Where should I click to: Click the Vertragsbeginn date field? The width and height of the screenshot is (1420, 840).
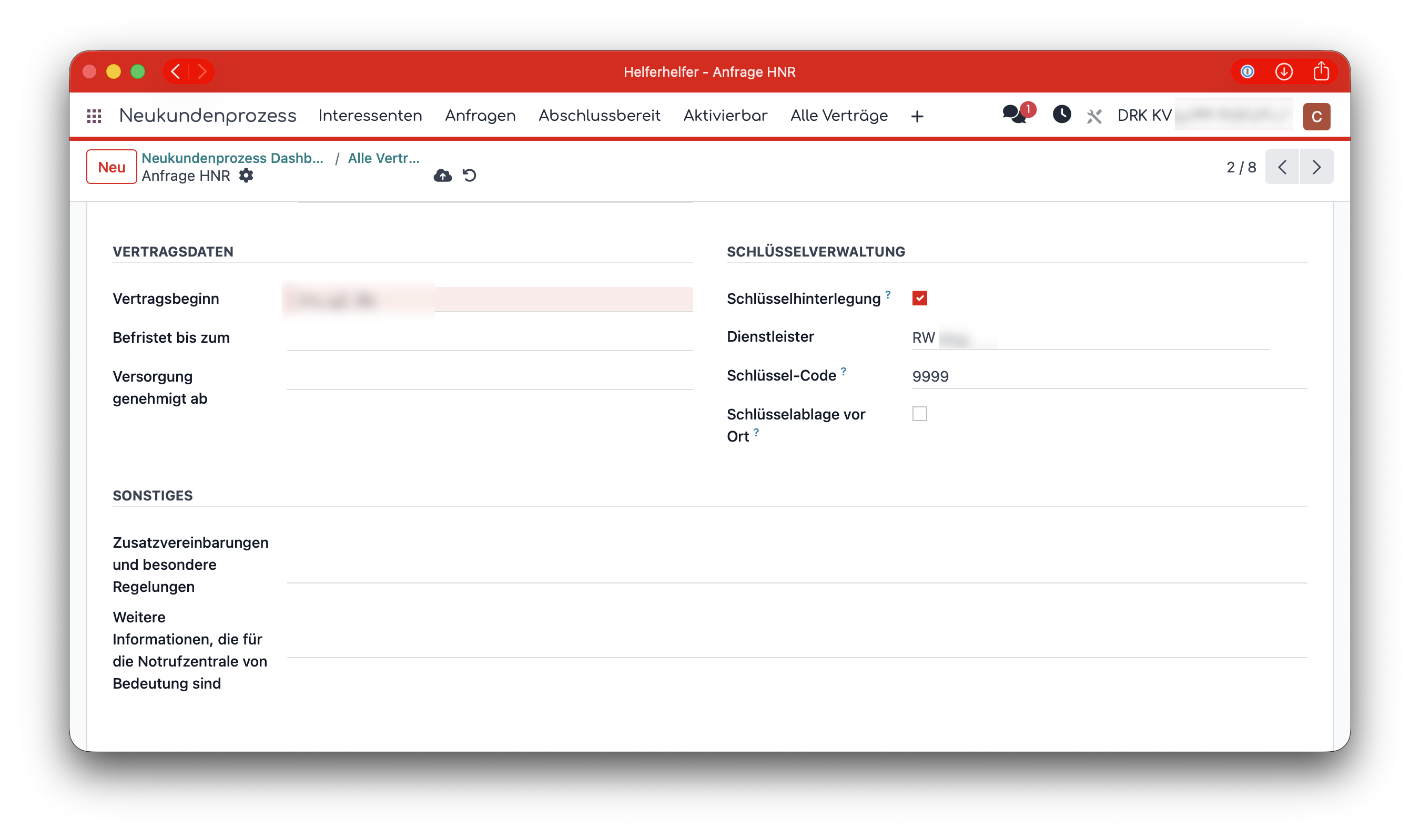pos(490,300)
